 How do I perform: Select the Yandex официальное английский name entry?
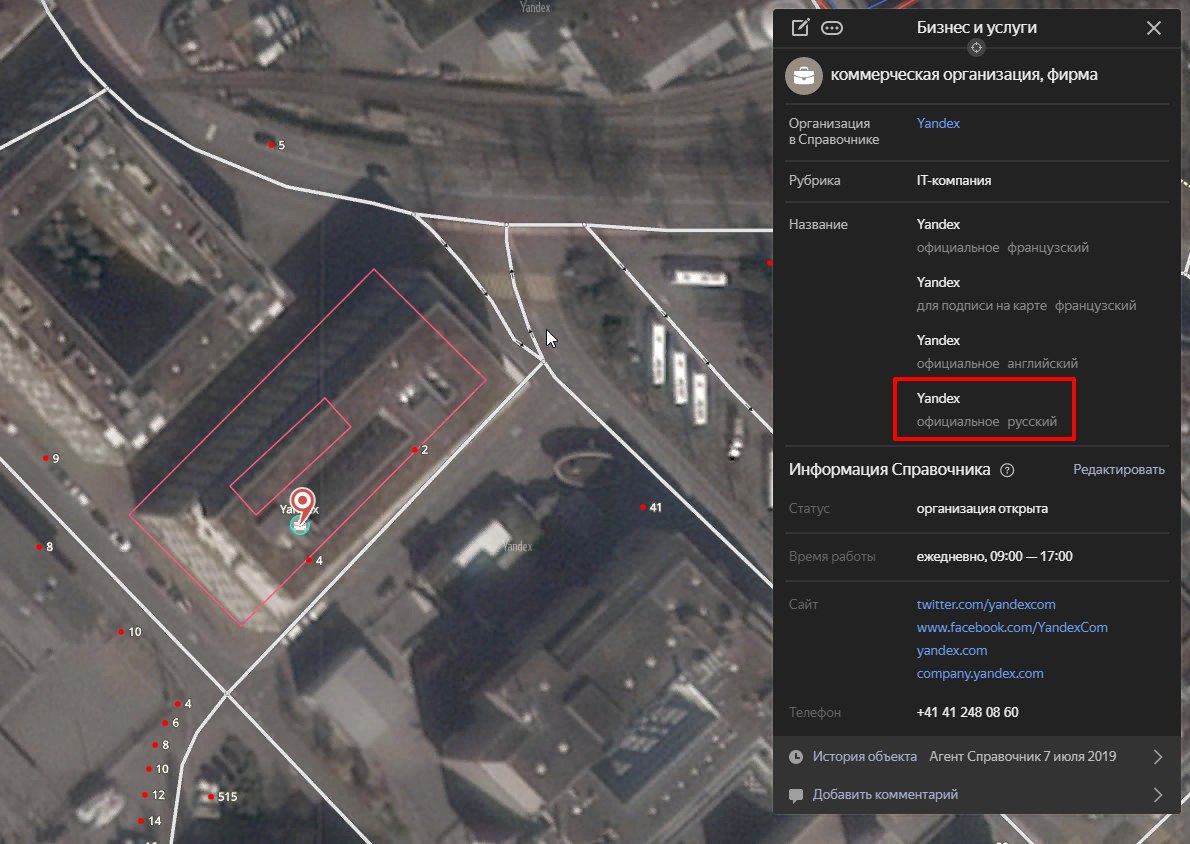(997, 351)
